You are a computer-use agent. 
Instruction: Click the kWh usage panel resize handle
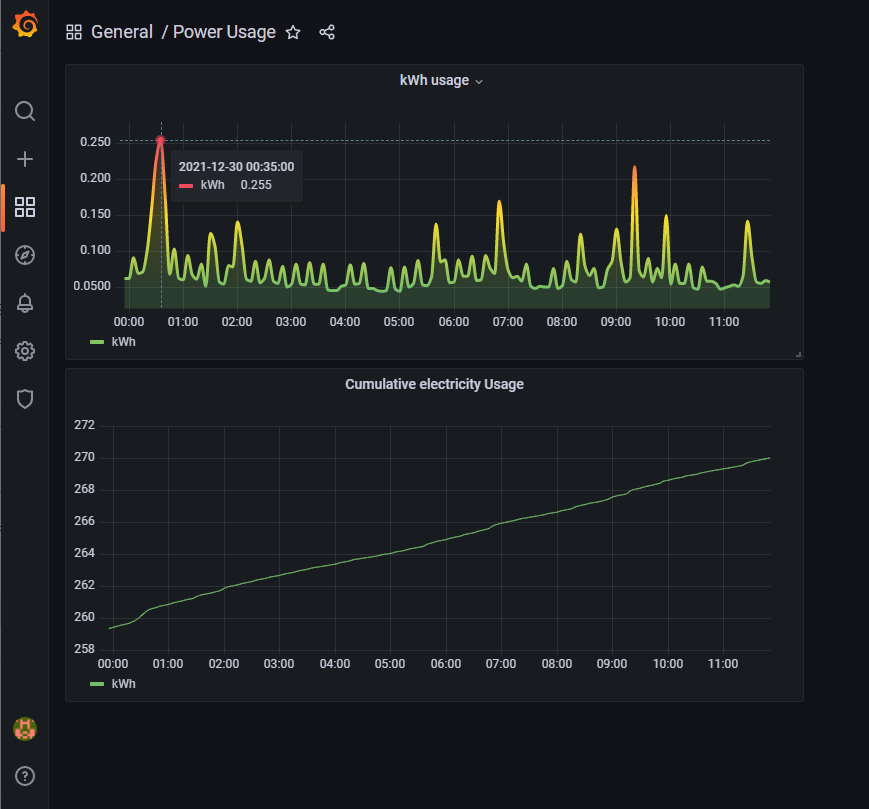click(x=799, y=354)
